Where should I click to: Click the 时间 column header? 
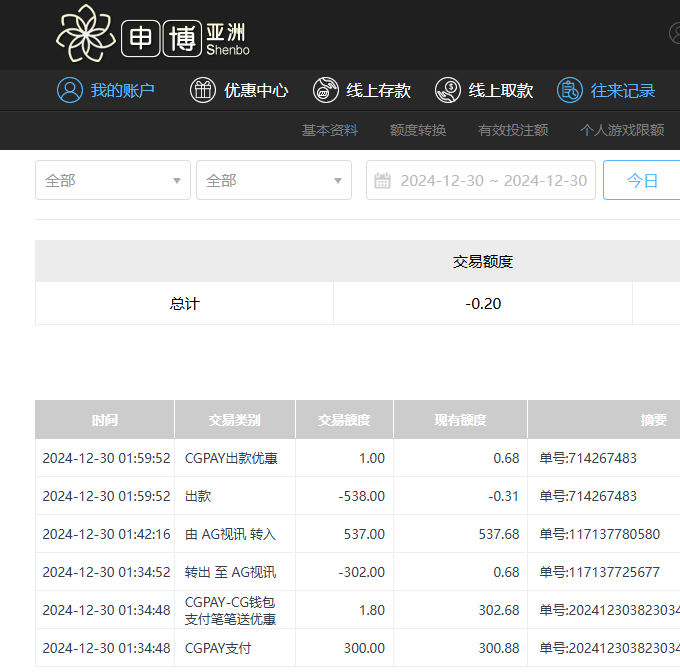(x=105, y=420)
